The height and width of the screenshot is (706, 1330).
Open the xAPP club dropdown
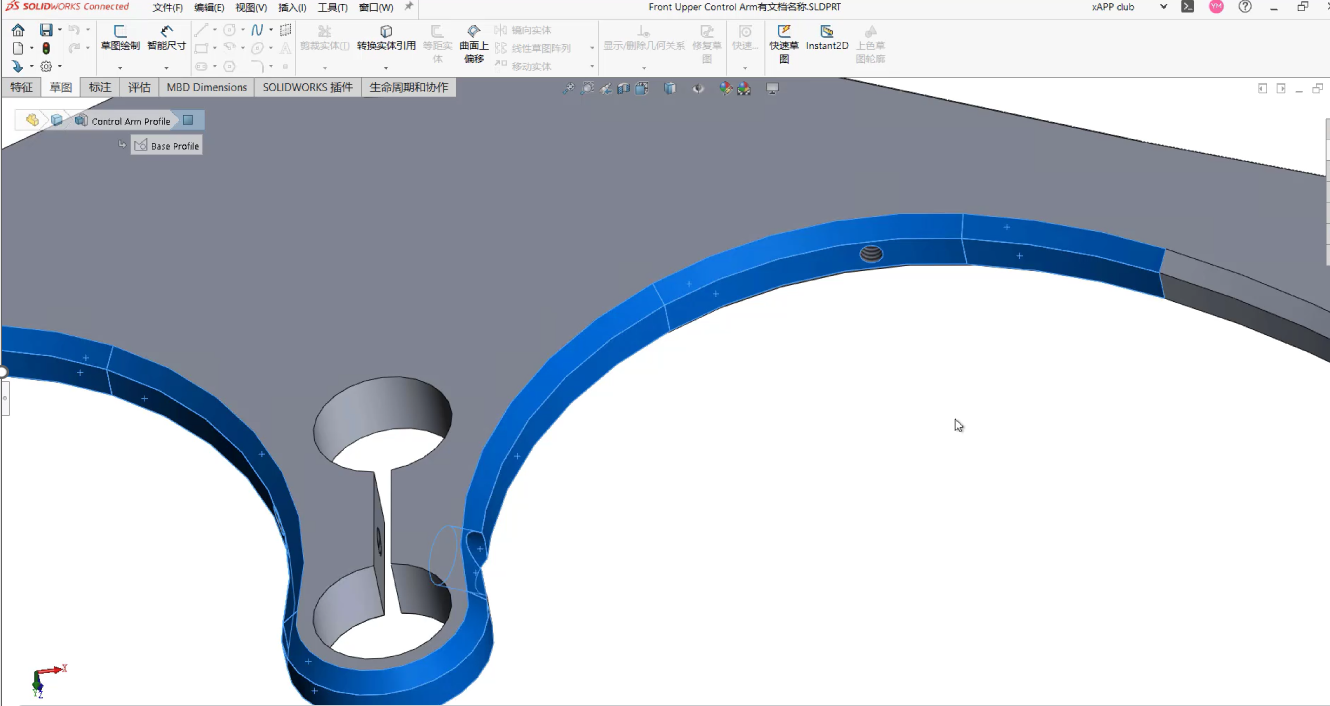[1163, 7]
